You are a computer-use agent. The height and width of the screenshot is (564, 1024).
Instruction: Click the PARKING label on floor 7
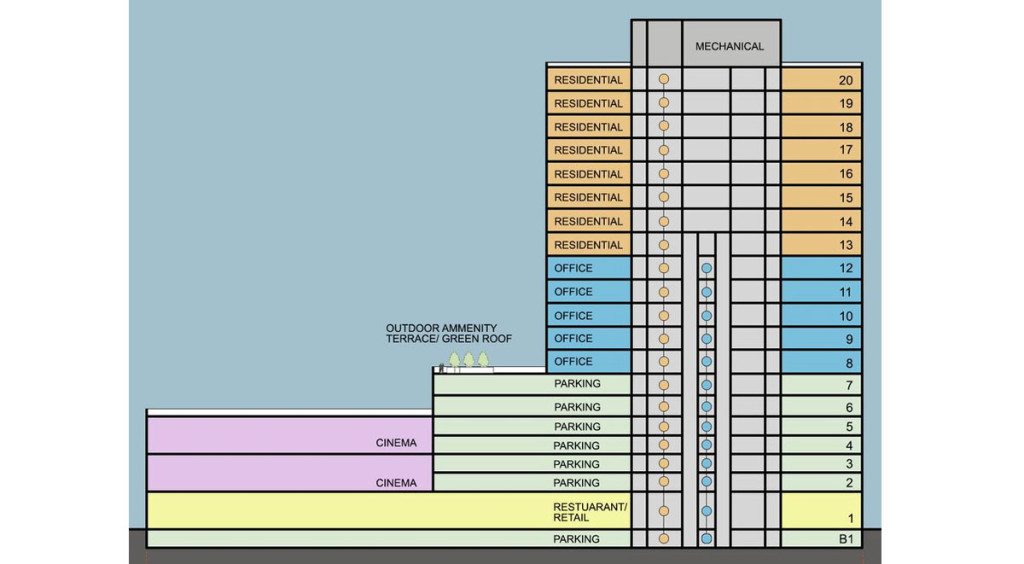(x=577, y=383)
